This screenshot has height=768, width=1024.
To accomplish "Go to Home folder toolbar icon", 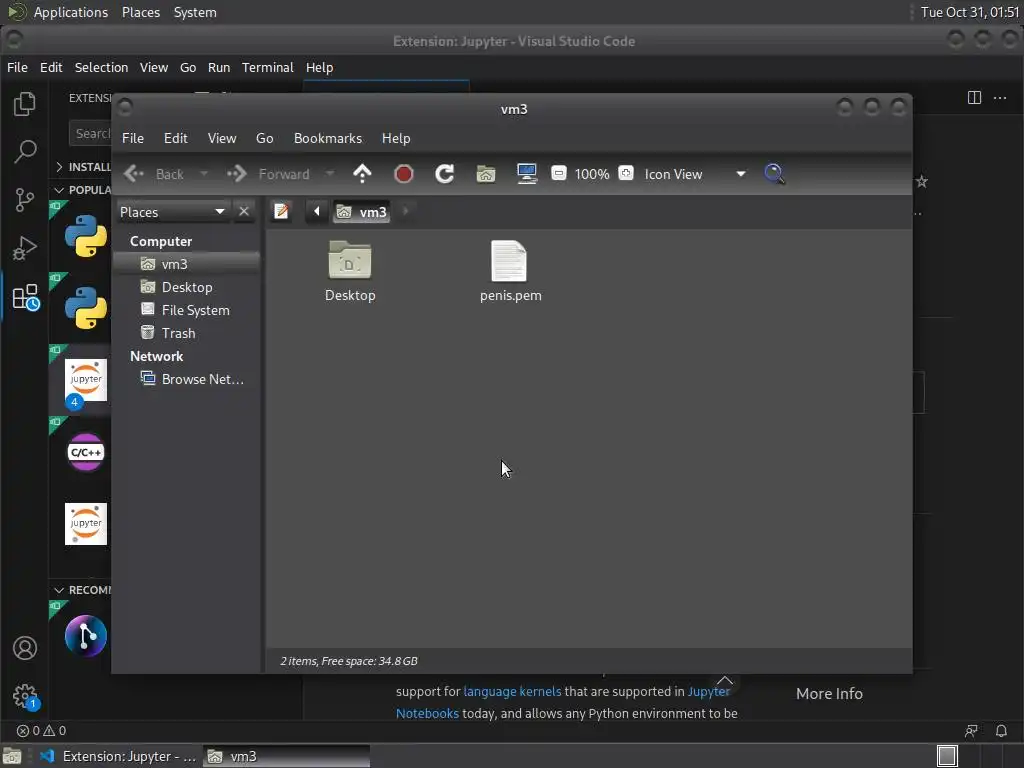I will (x=486, y=174).
